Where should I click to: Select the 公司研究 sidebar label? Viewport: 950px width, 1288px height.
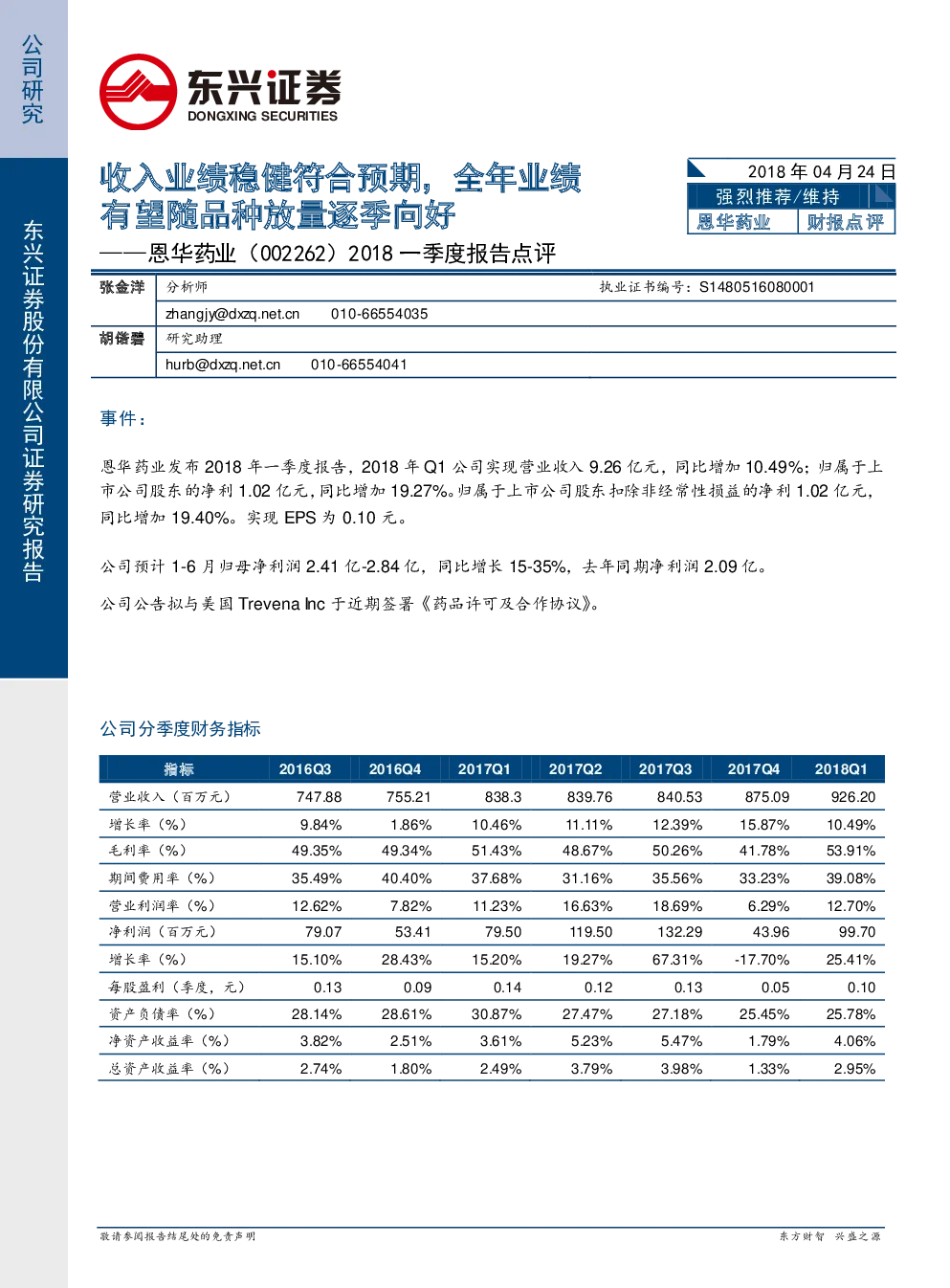click(33, 79)
